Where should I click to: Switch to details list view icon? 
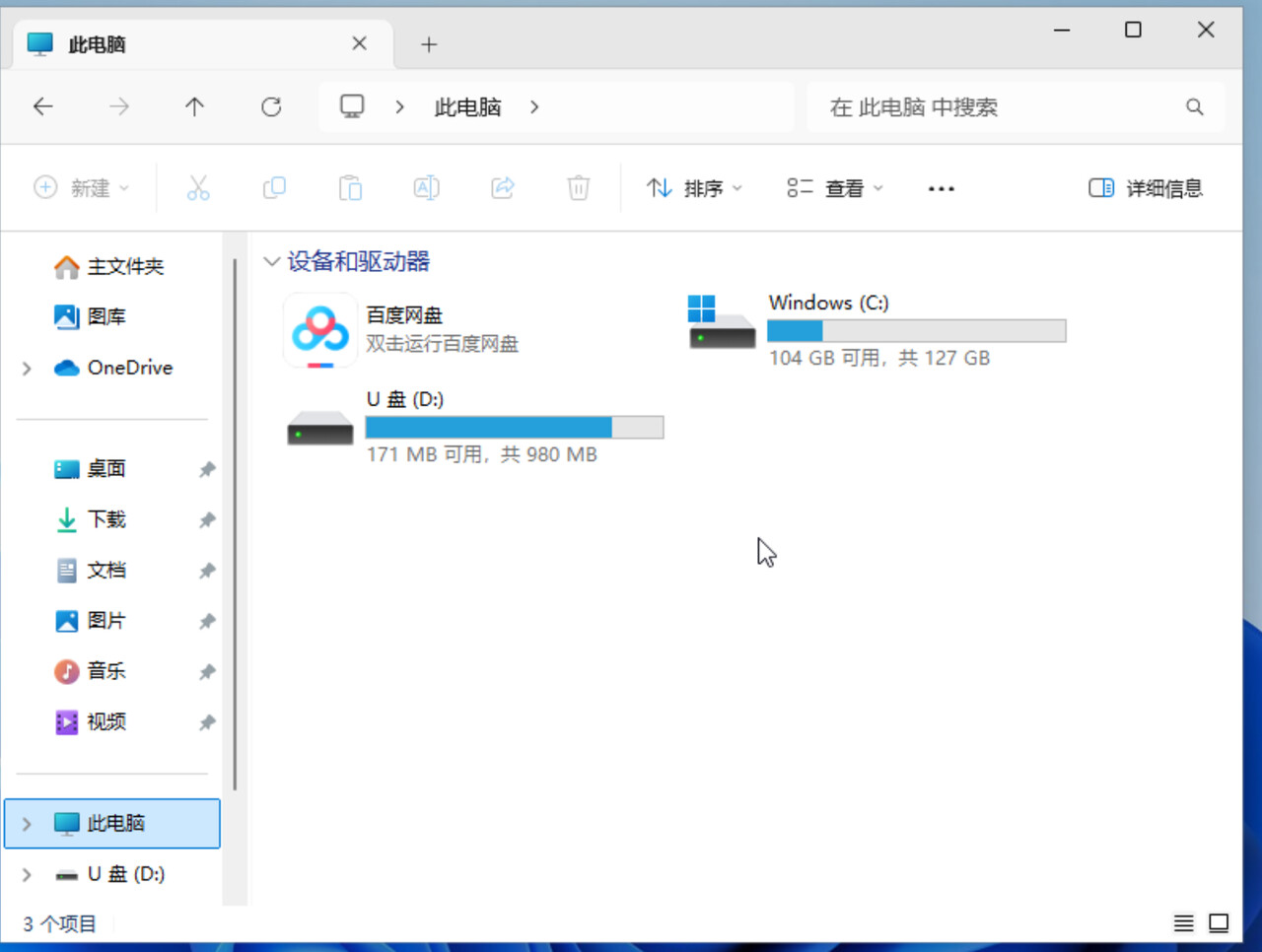(1183, 923)
